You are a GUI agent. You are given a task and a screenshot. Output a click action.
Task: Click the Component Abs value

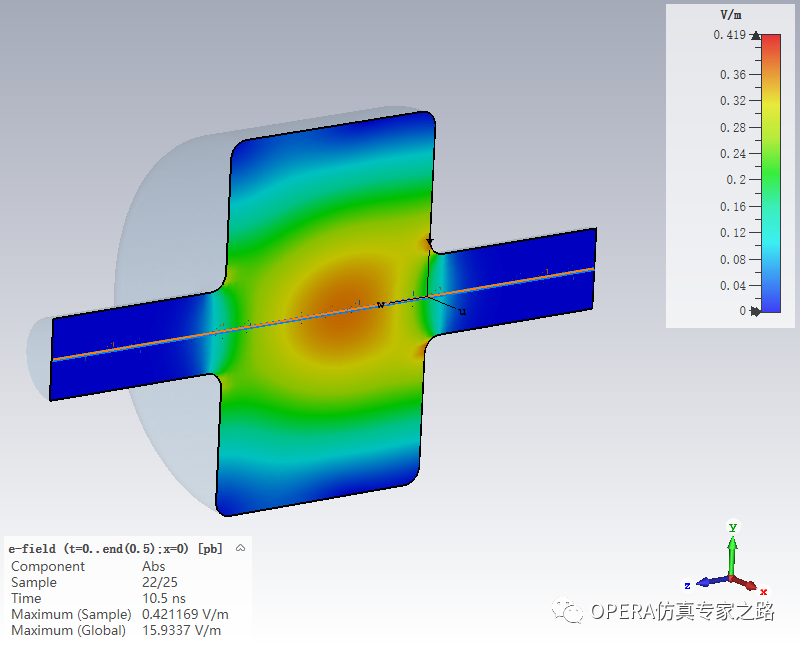pos(154,566)
